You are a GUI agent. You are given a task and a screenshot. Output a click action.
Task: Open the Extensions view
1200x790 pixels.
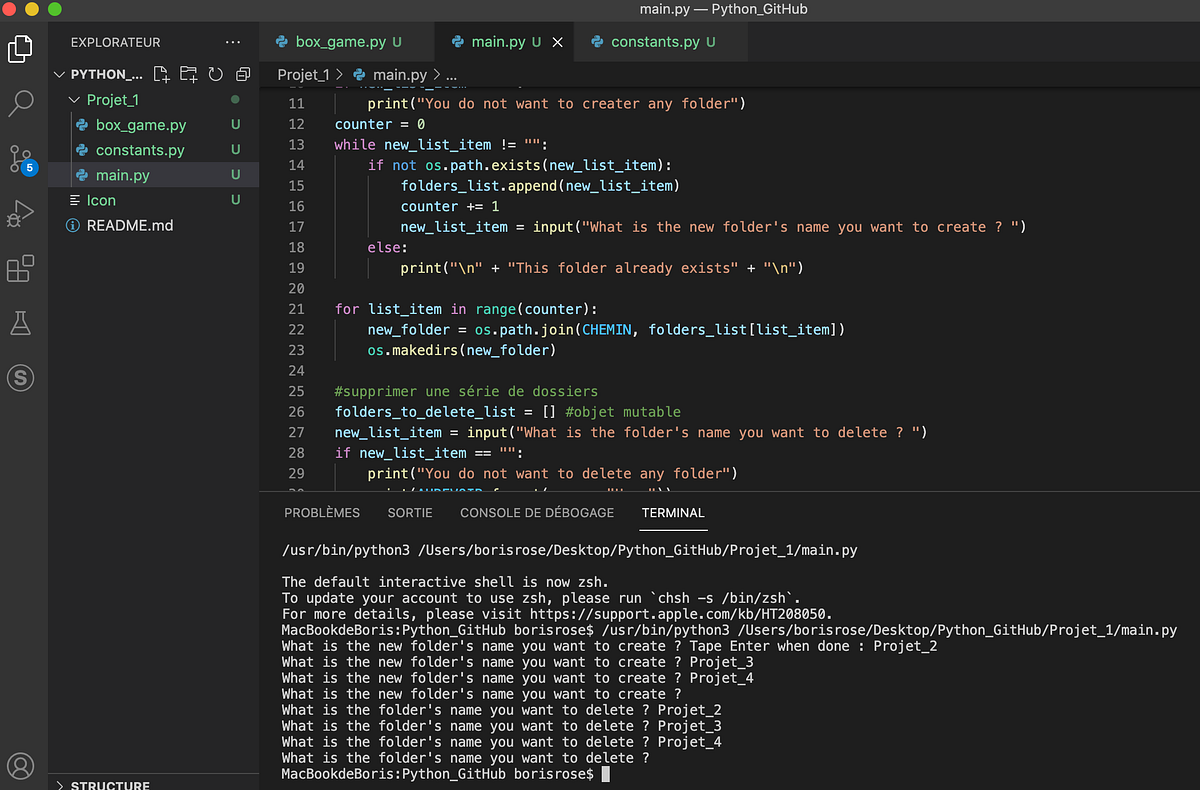22,267
